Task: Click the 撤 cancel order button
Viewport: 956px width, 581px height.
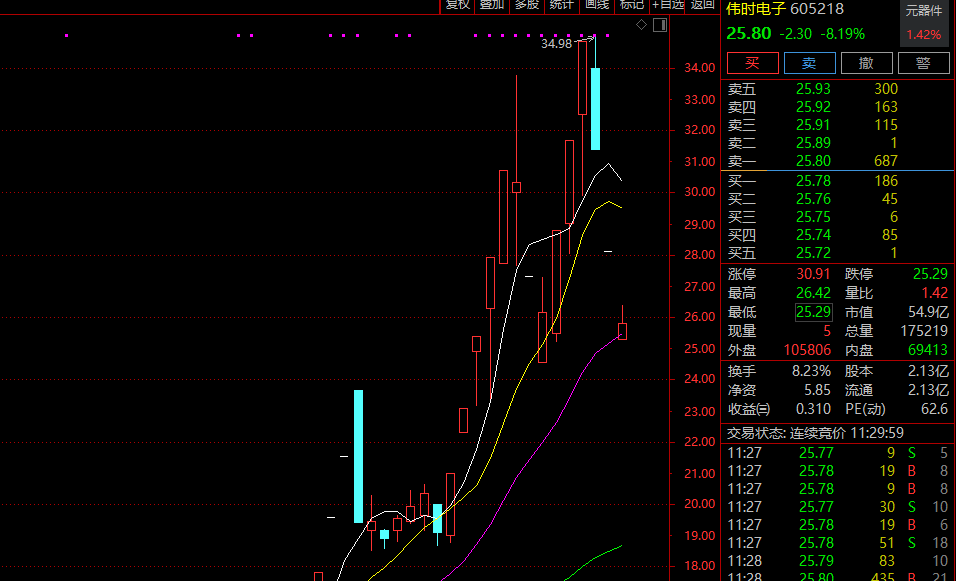Action: coord(866,63)
